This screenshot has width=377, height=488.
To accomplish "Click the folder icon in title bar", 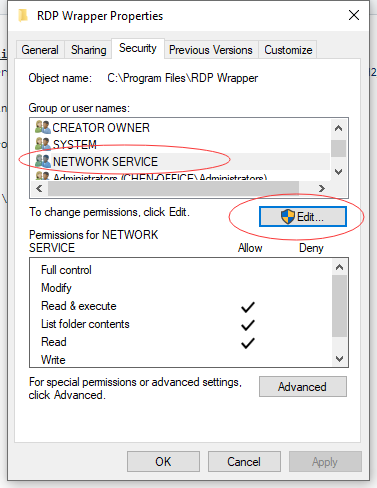I will [23, 15].
